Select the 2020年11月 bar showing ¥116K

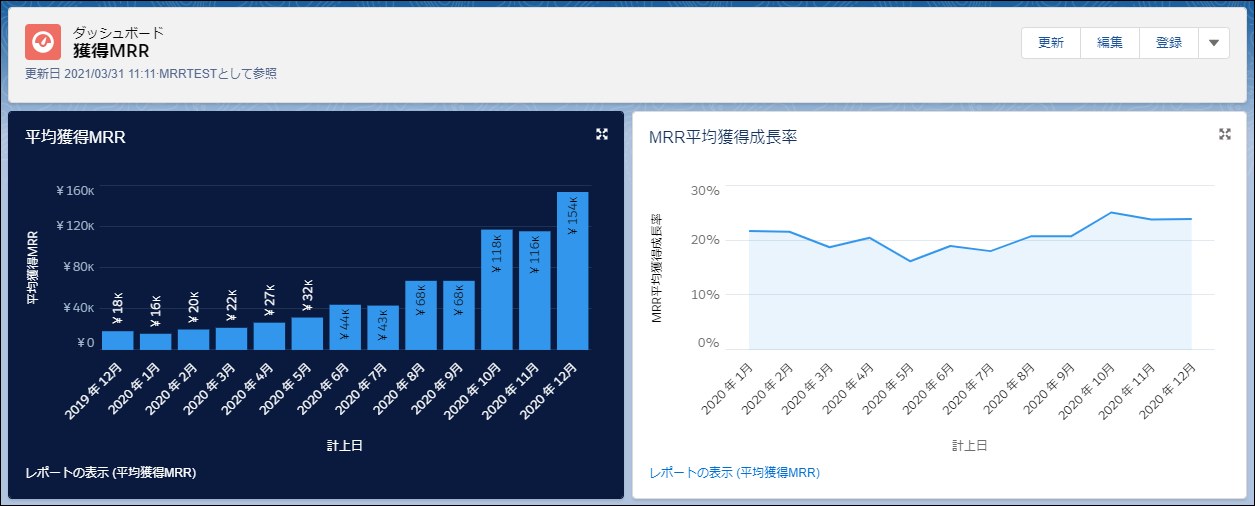(x=535, y=290)
